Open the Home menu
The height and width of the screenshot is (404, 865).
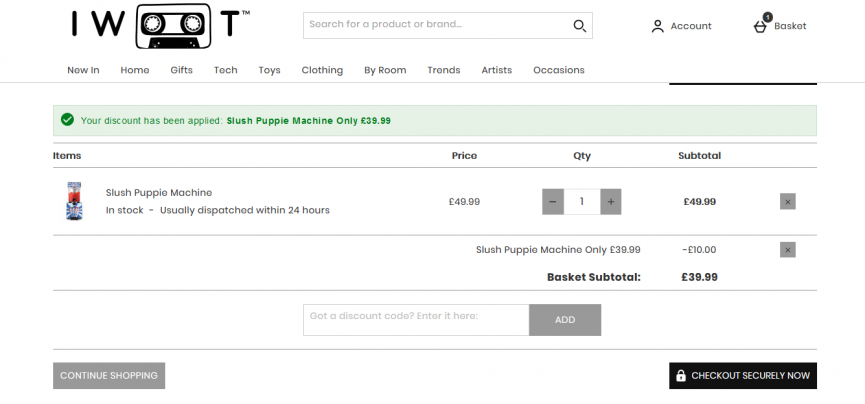(135, 70)
